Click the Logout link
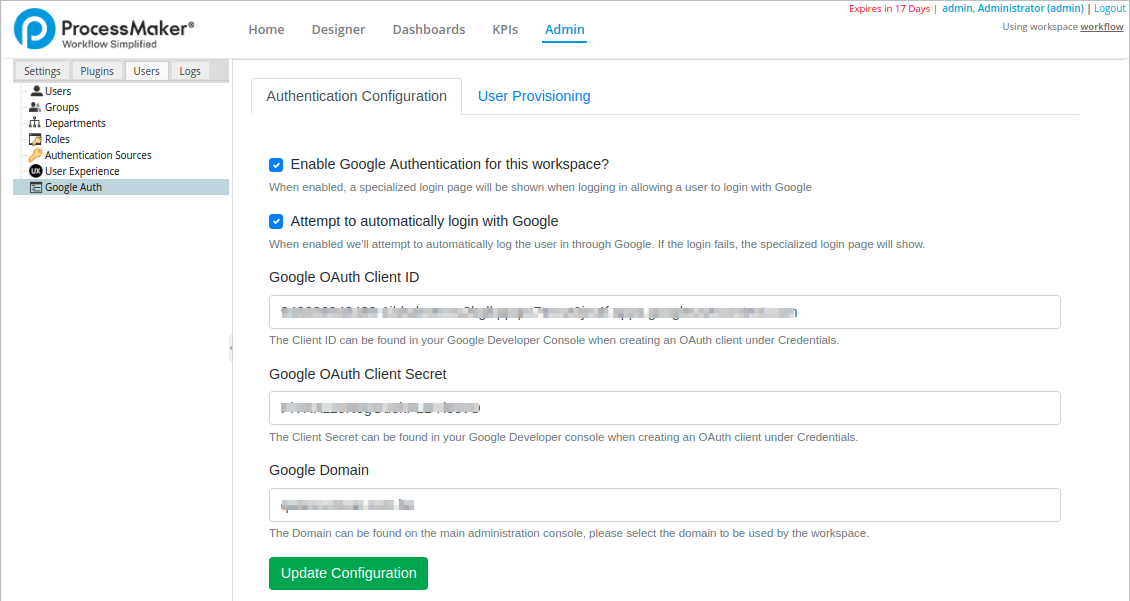The width and height of the screenshot is (1130, 601). click(1110, 8)
